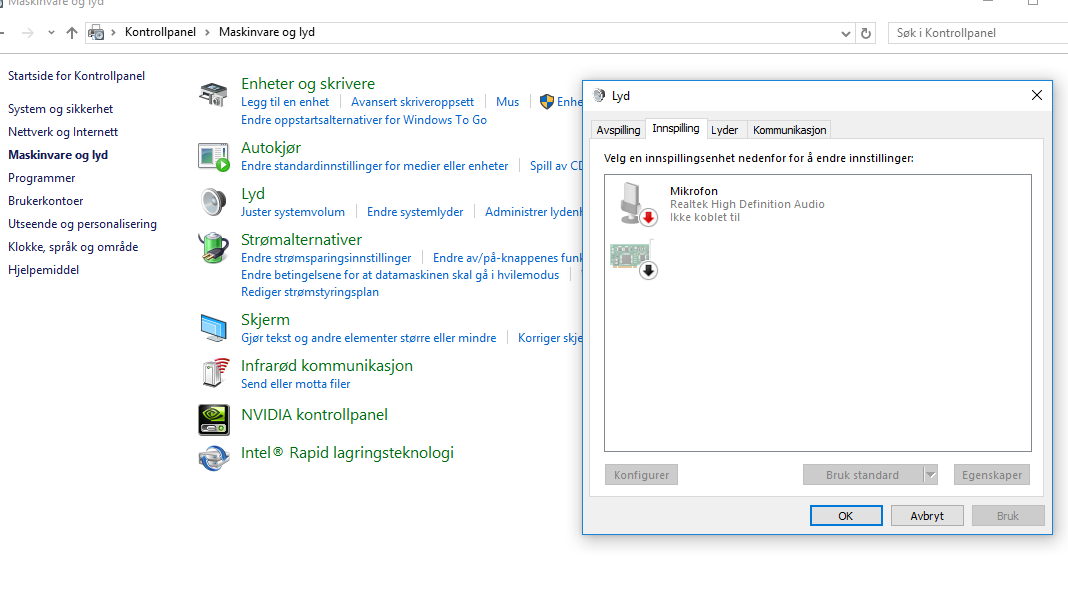Select the sound card device with black arrow

pos(633,259)
